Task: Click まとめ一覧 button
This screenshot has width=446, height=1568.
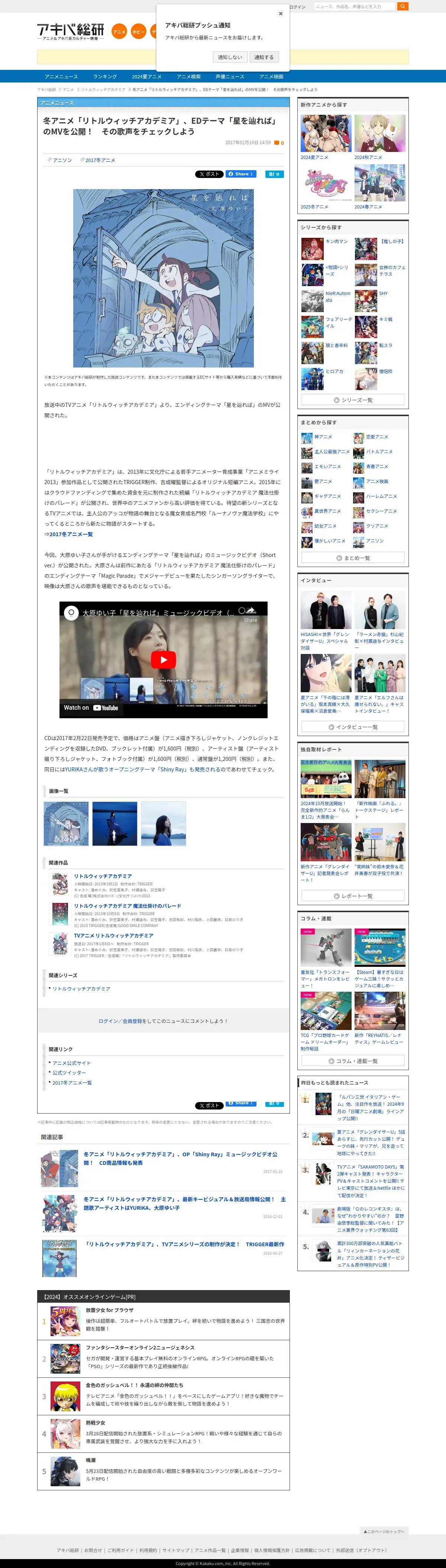Action: 353,558
